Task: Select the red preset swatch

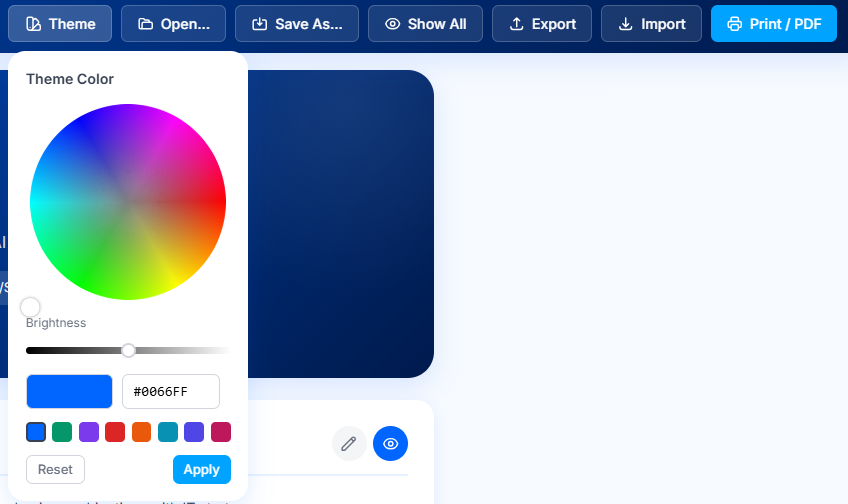Action: click(115, 432)
